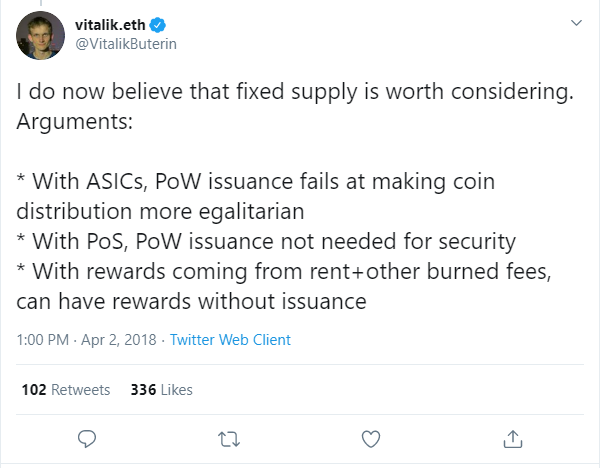
Task: Open Vitalik's profile picture avatar
Action: [x=40, y=35]
